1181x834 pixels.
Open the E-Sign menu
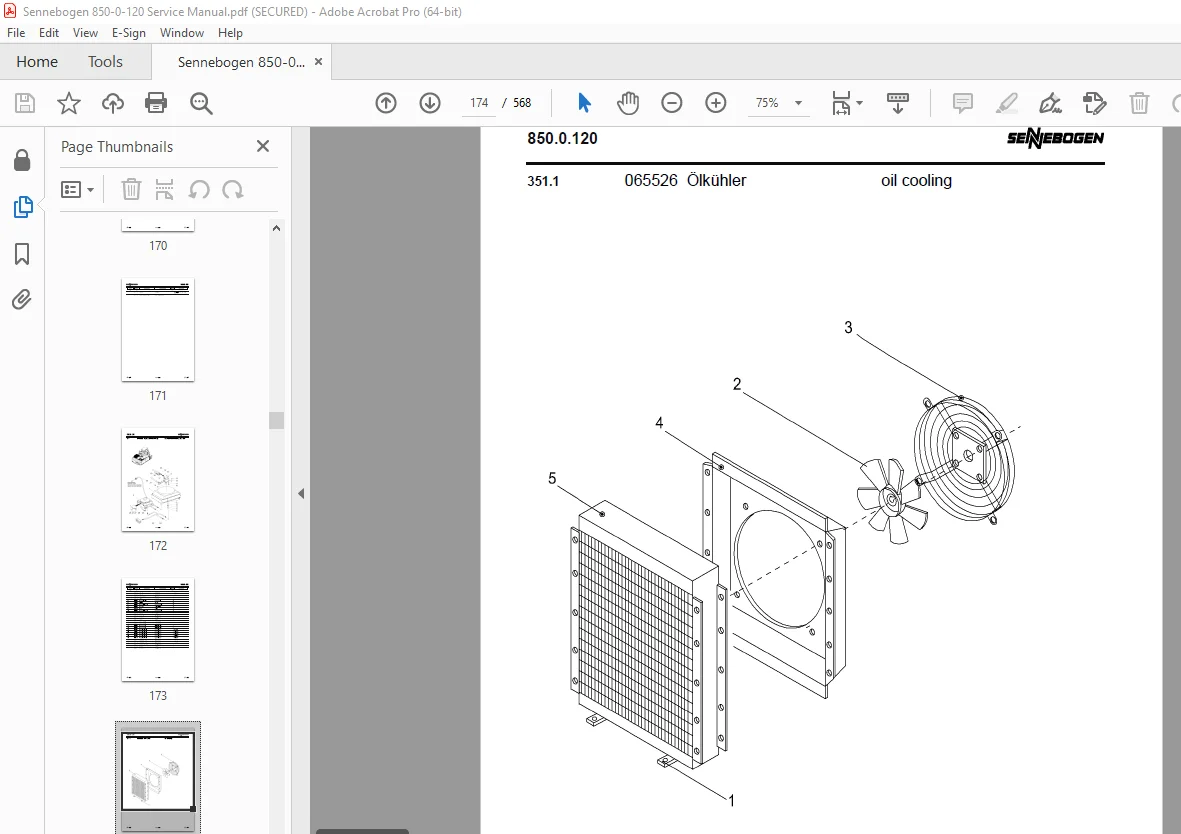click(x=129, y=33)
